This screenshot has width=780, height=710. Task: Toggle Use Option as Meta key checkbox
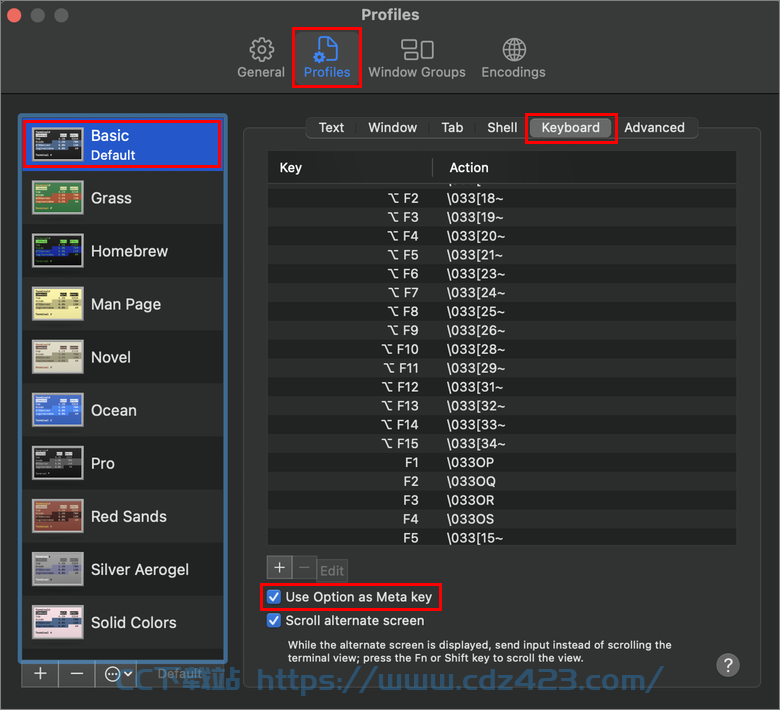[x=274, y=597]
